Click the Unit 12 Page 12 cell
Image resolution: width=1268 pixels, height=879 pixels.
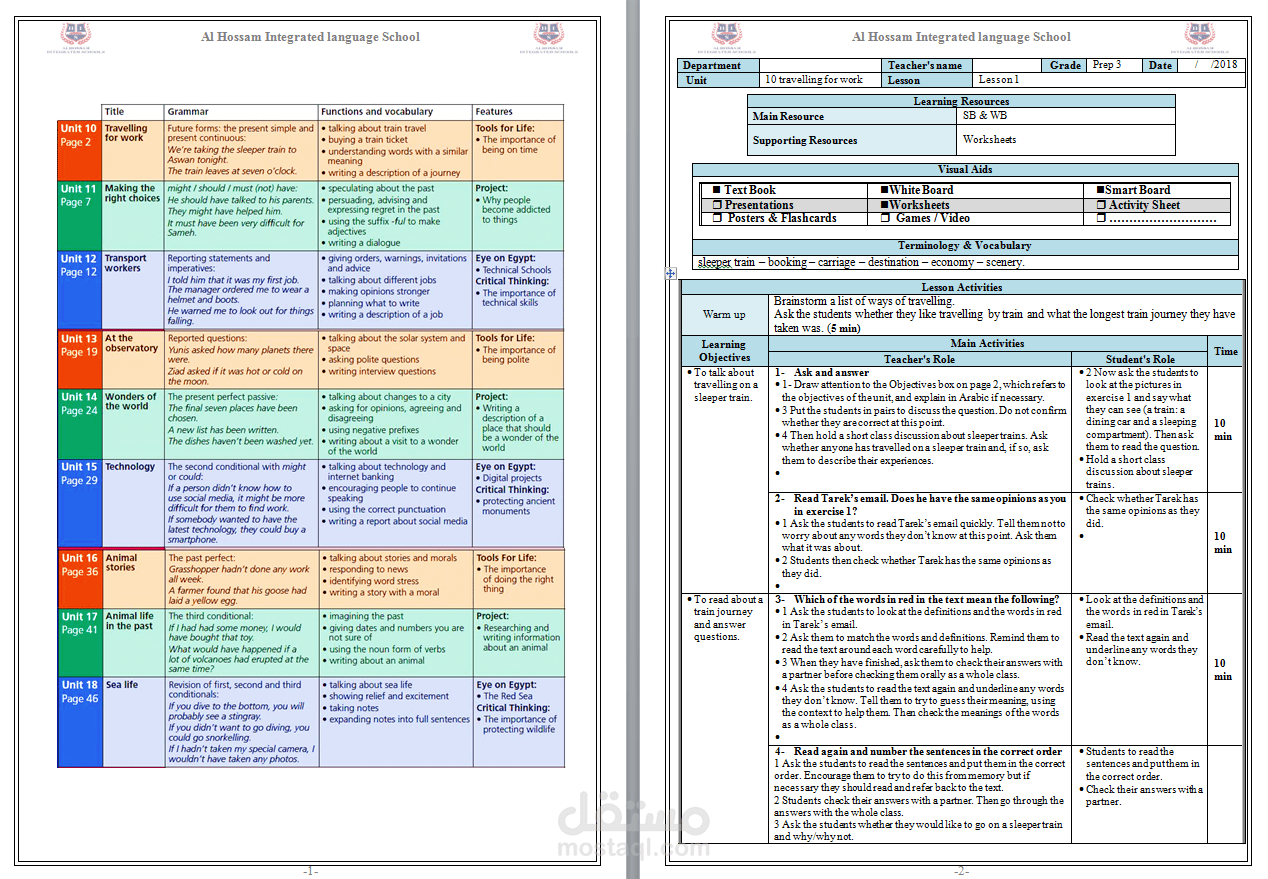[x=79, y=289]
